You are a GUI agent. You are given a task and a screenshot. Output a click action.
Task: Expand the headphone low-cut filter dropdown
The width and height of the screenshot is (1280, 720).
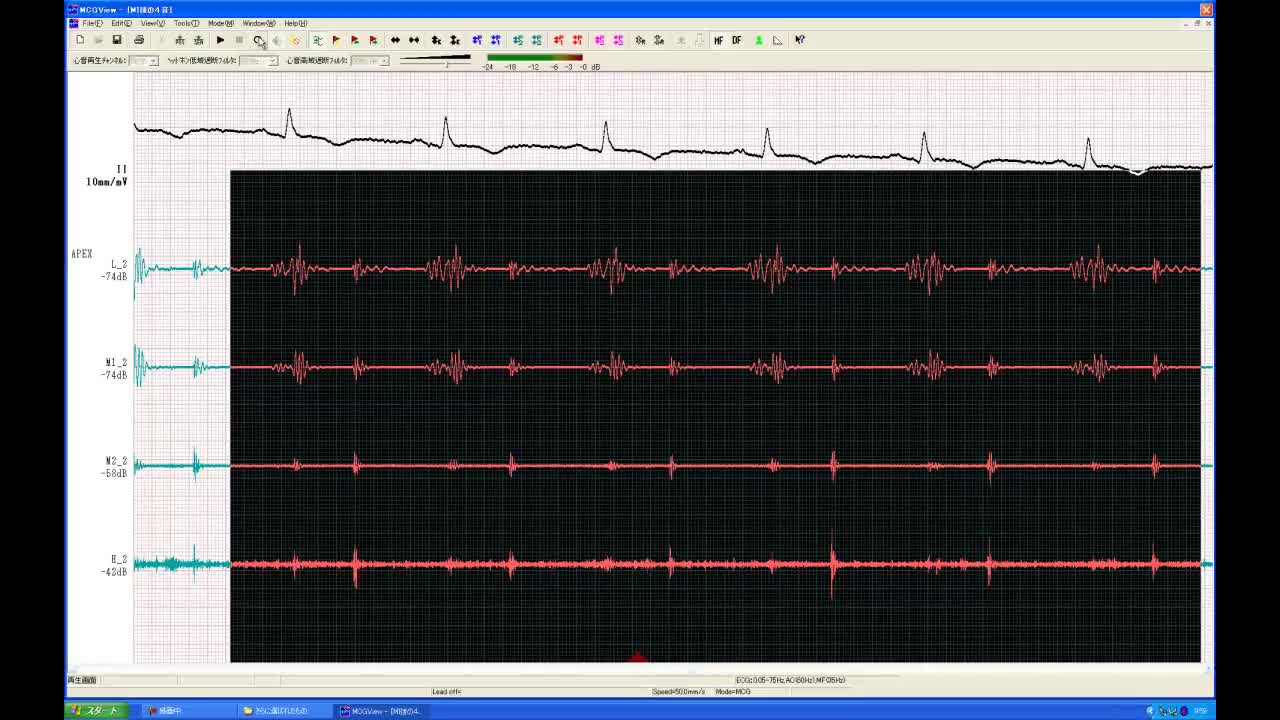[272, 61]
